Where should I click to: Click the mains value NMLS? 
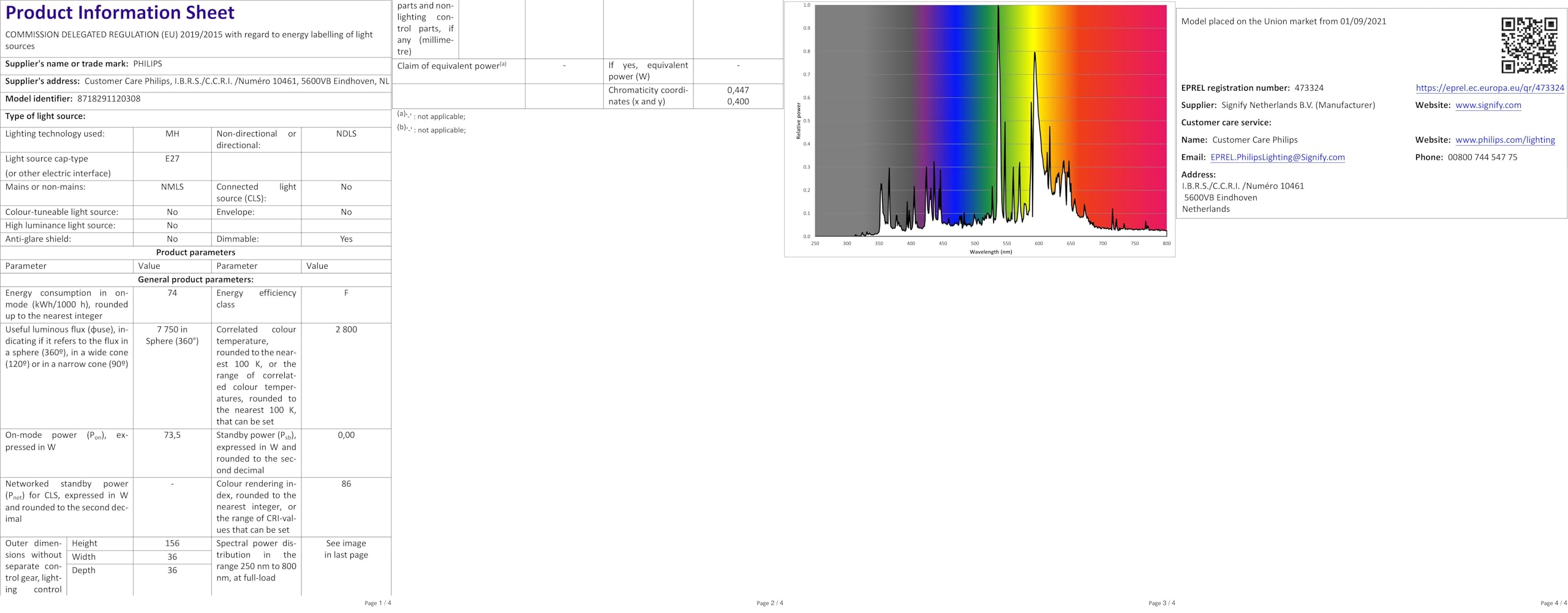[x=172, y=187]
